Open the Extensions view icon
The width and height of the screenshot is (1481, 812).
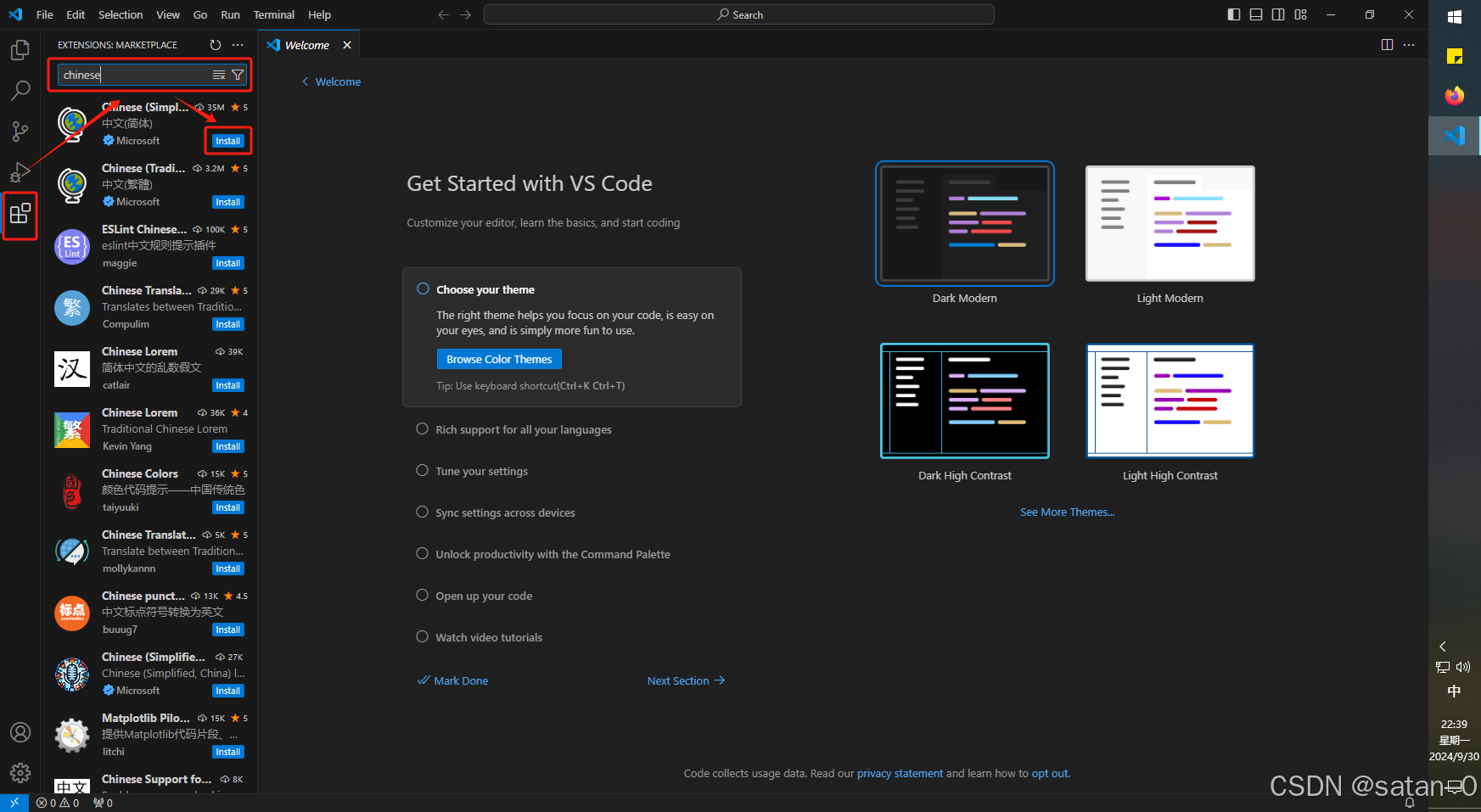pyautogui.click(x=20, y=214)
